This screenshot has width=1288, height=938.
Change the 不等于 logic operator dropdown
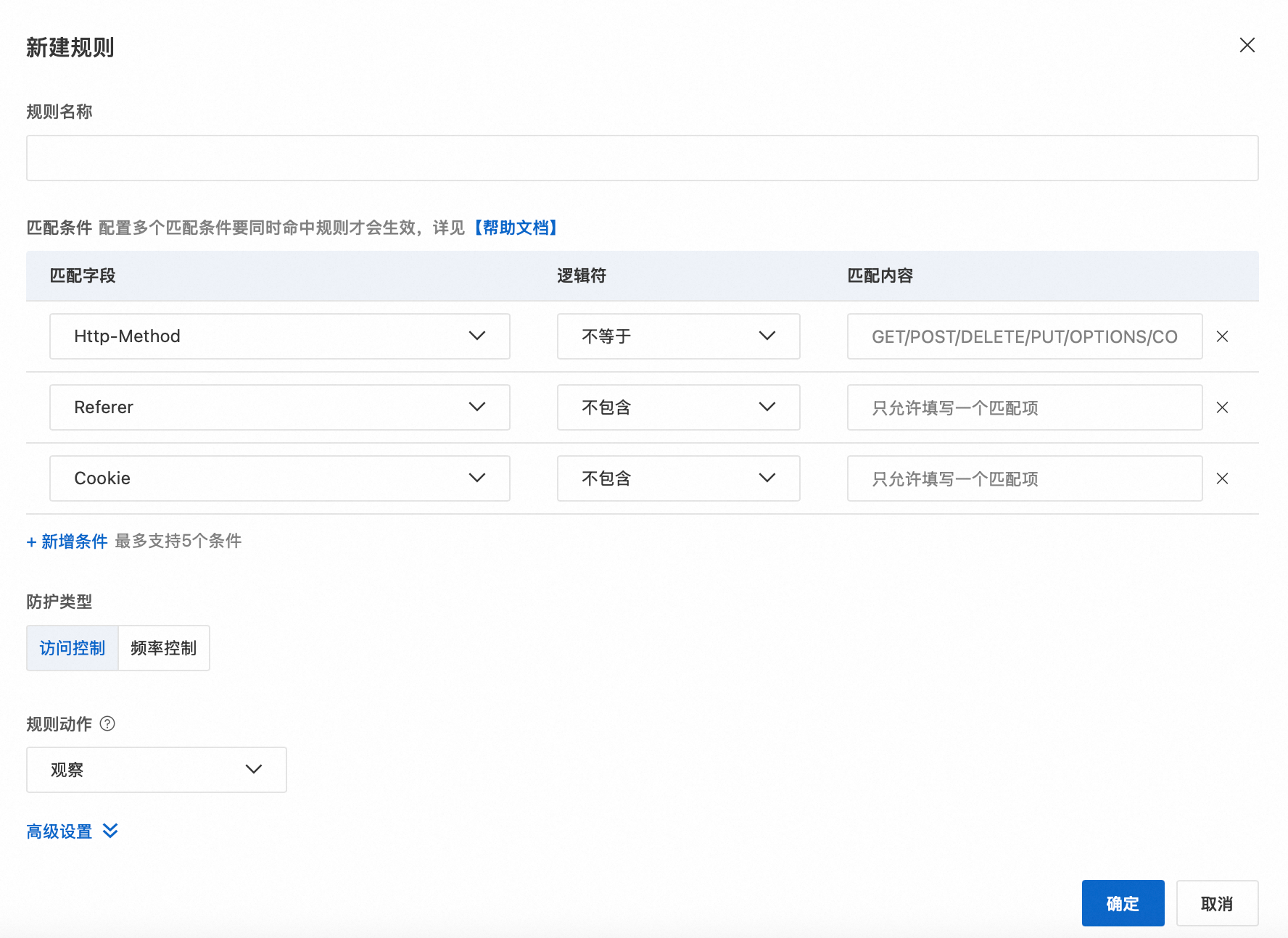coord(678,336)
